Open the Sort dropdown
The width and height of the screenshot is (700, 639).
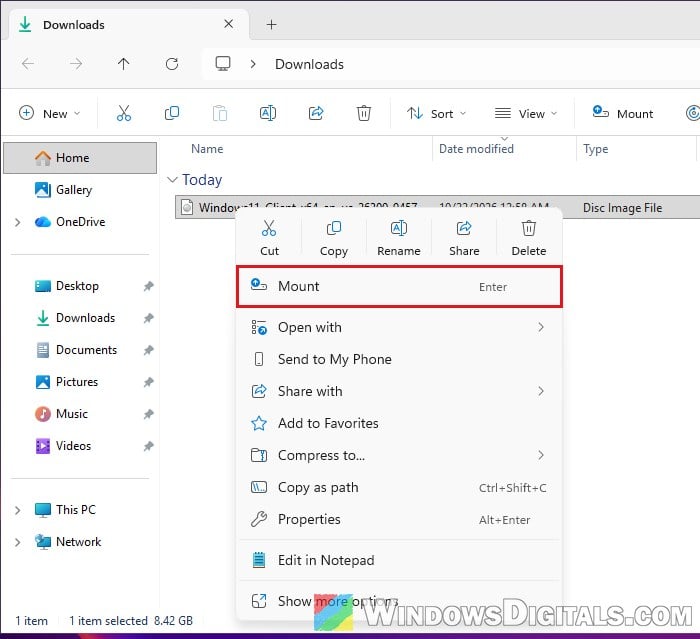pyautogui.click(x=437, y=113)
